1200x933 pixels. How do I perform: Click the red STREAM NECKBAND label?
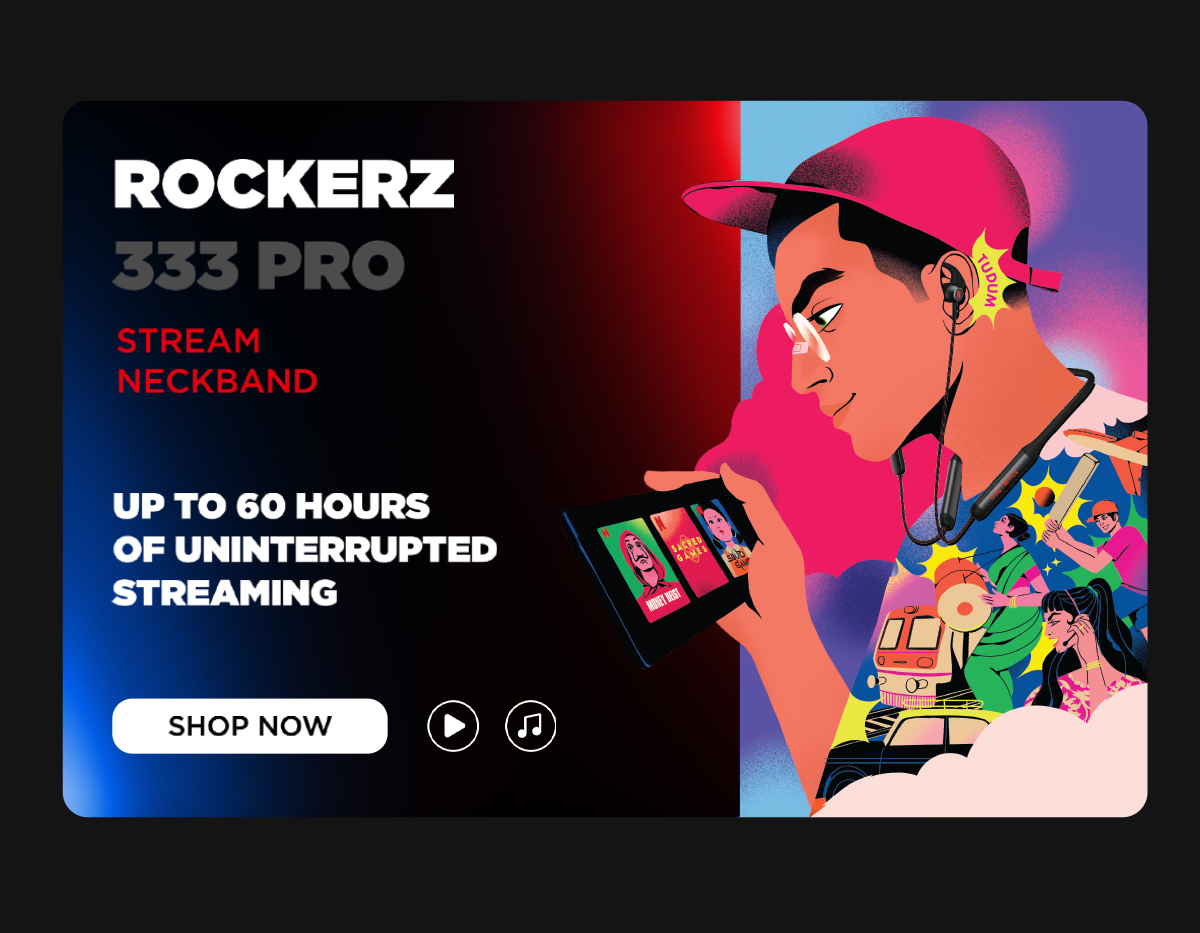coord(217,361)
